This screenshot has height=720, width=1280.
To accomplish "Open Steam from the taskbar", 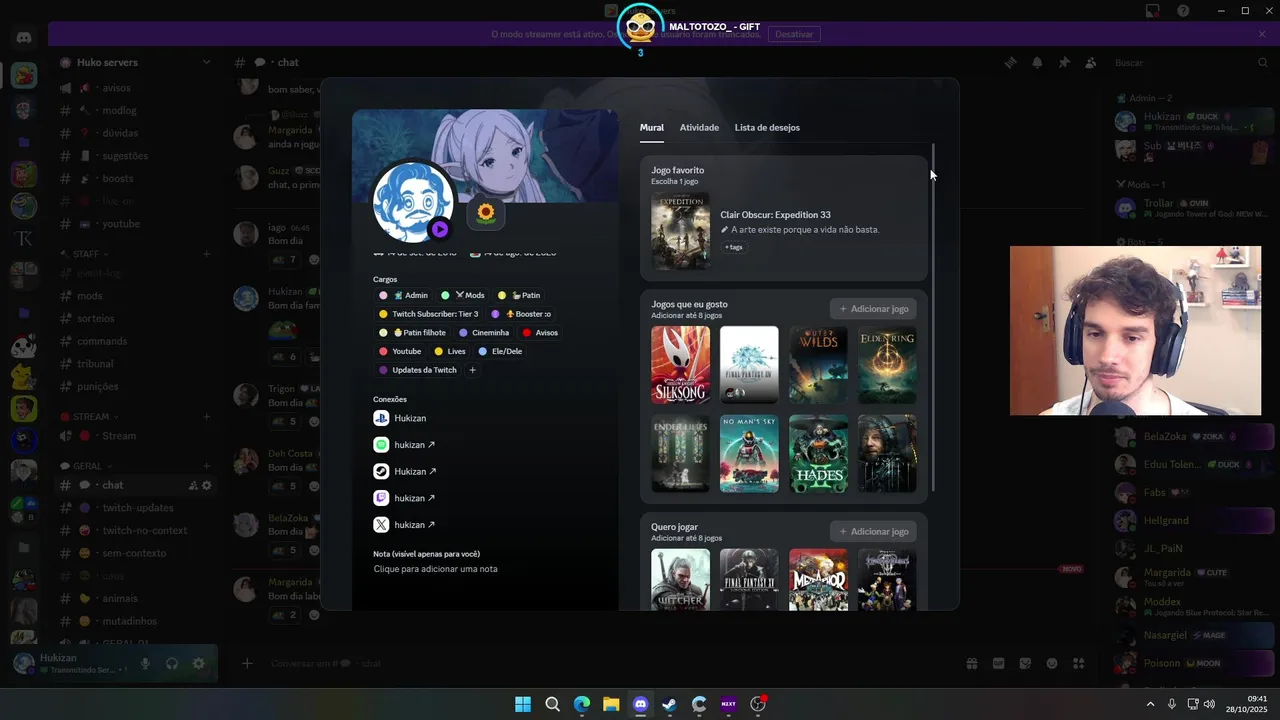I will point(669,704).
